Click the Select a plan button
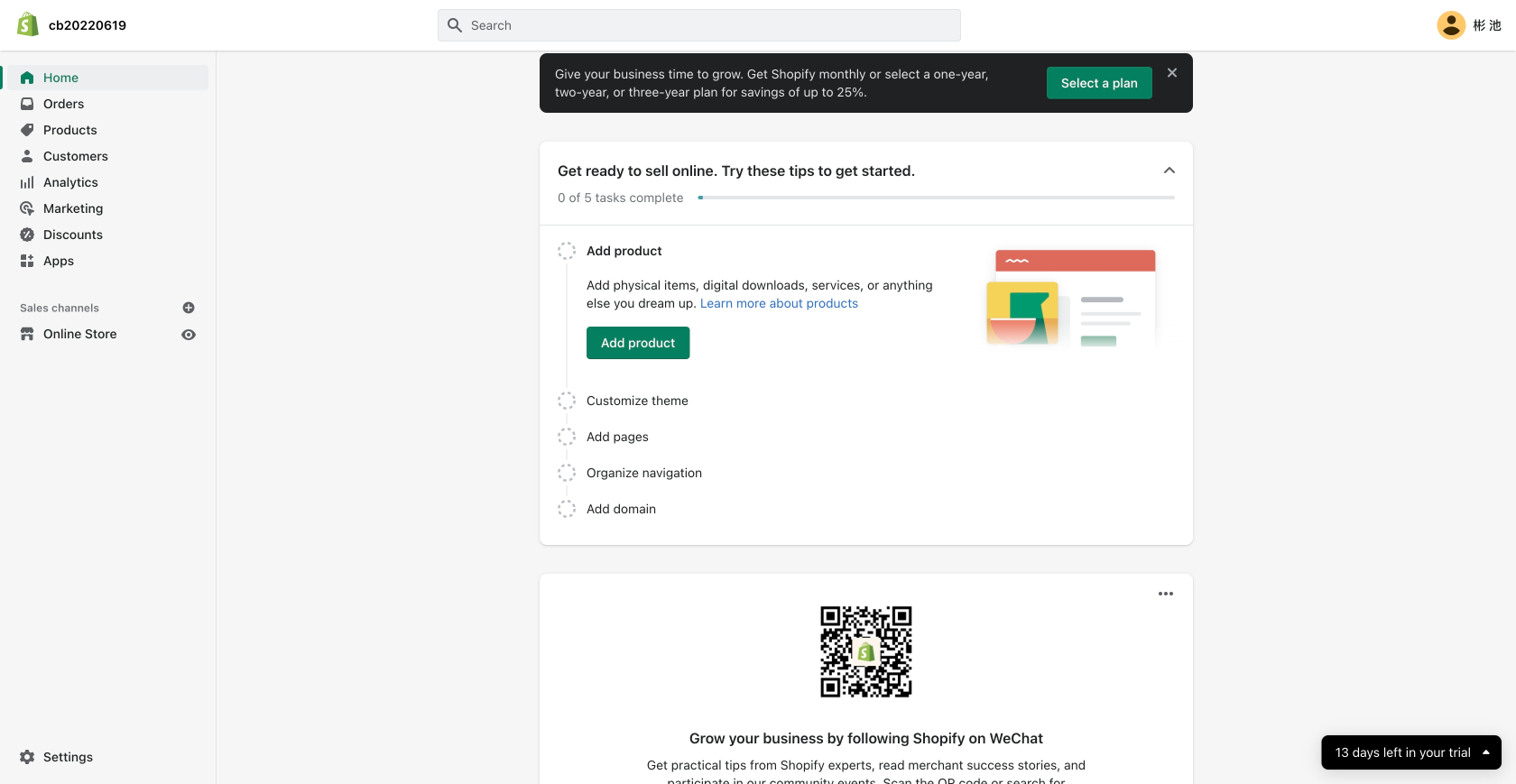 (1099, 83)
